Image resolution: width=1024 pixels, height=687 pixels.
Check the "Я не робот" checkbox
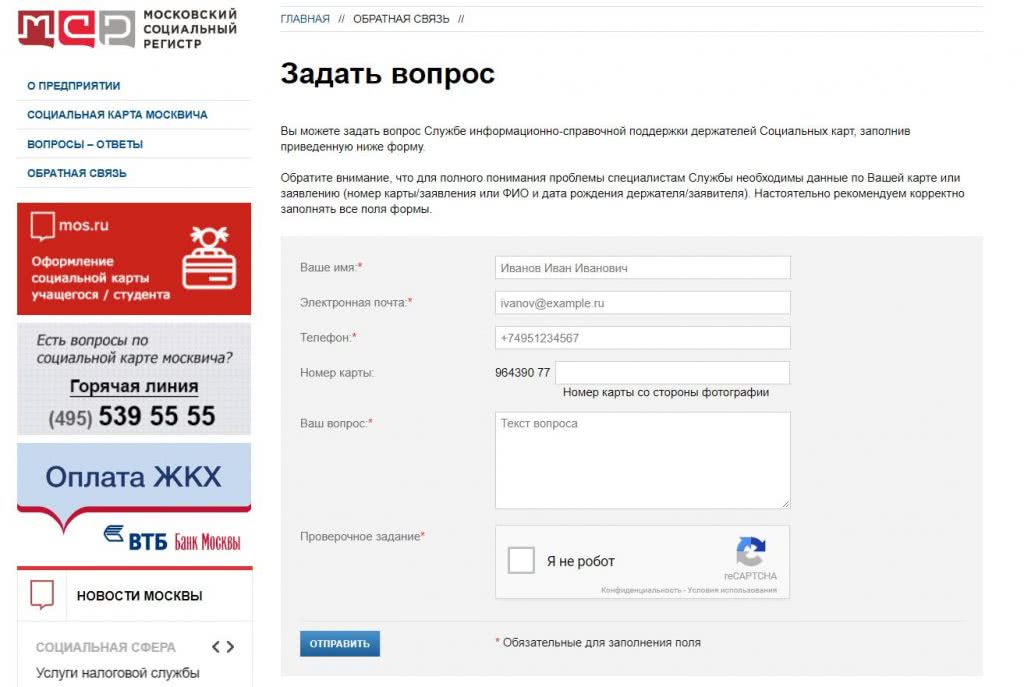pos(521,561)
